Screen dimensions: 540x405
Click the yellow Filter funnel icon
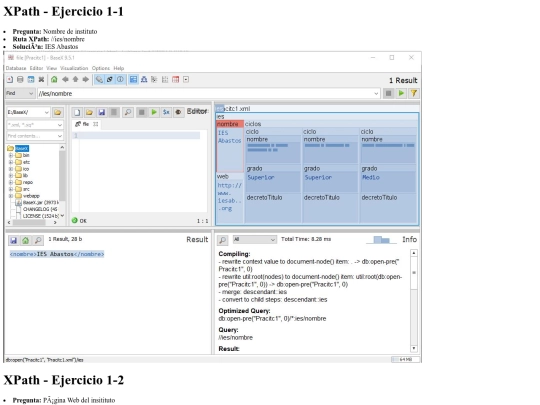[414, 93]
